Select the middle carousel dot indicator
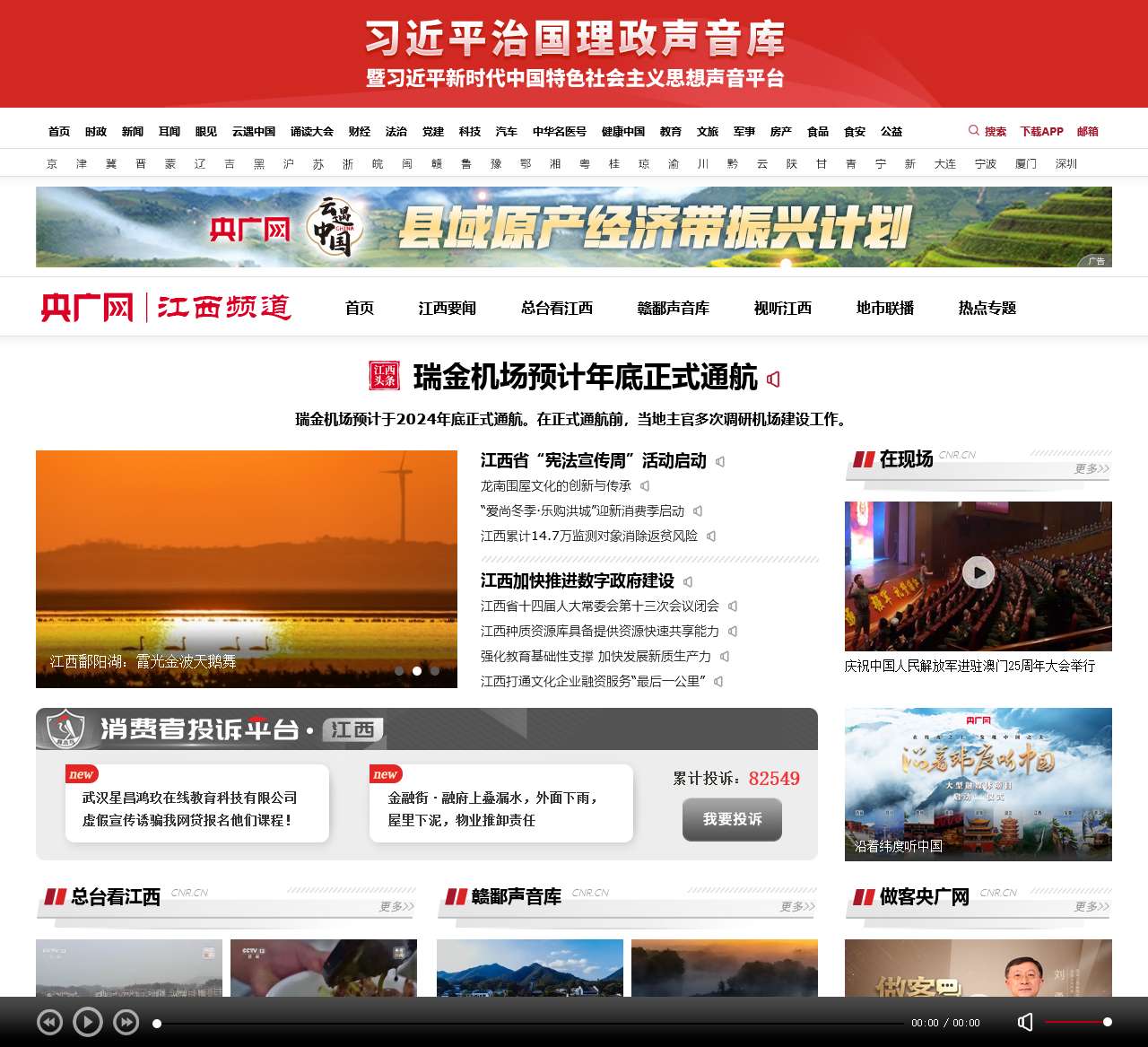This screenshot has width=1148, height=1047. pyautogui.click(x=417, y=670)
